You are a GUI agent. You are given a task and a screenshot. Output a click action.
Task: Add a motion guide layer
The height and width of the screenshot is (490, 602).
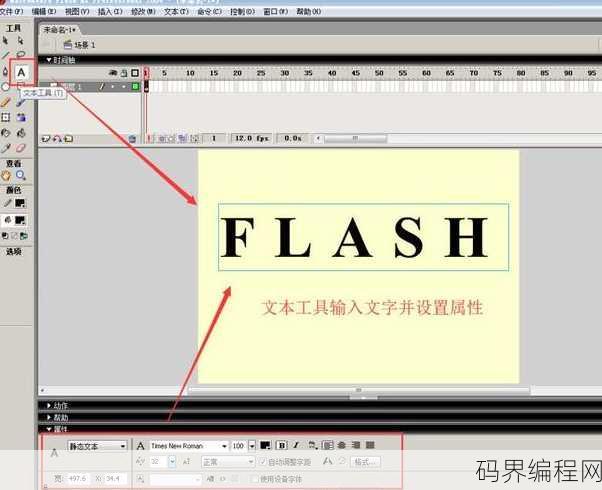57,139
